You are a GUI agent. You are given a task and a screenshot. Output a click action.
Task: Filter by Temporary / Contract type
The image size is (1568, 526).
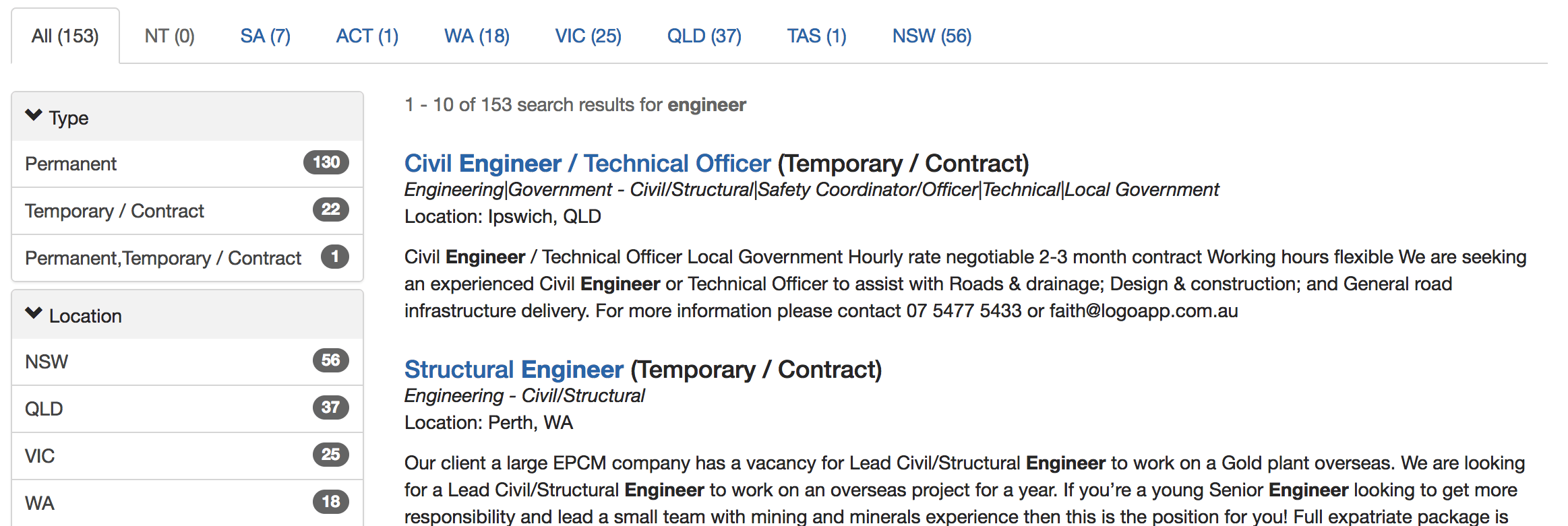114,211
